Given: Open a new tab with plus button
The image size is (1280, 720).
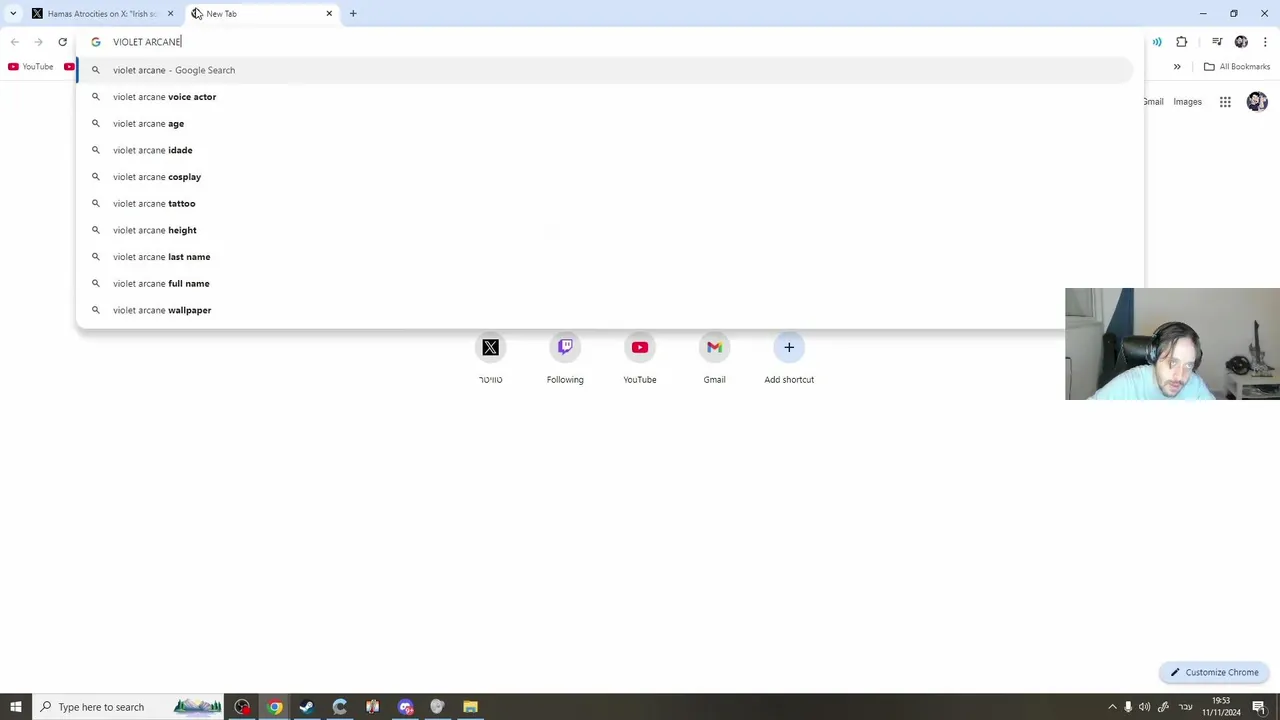Looking at the screenshot, I should 353,14.
